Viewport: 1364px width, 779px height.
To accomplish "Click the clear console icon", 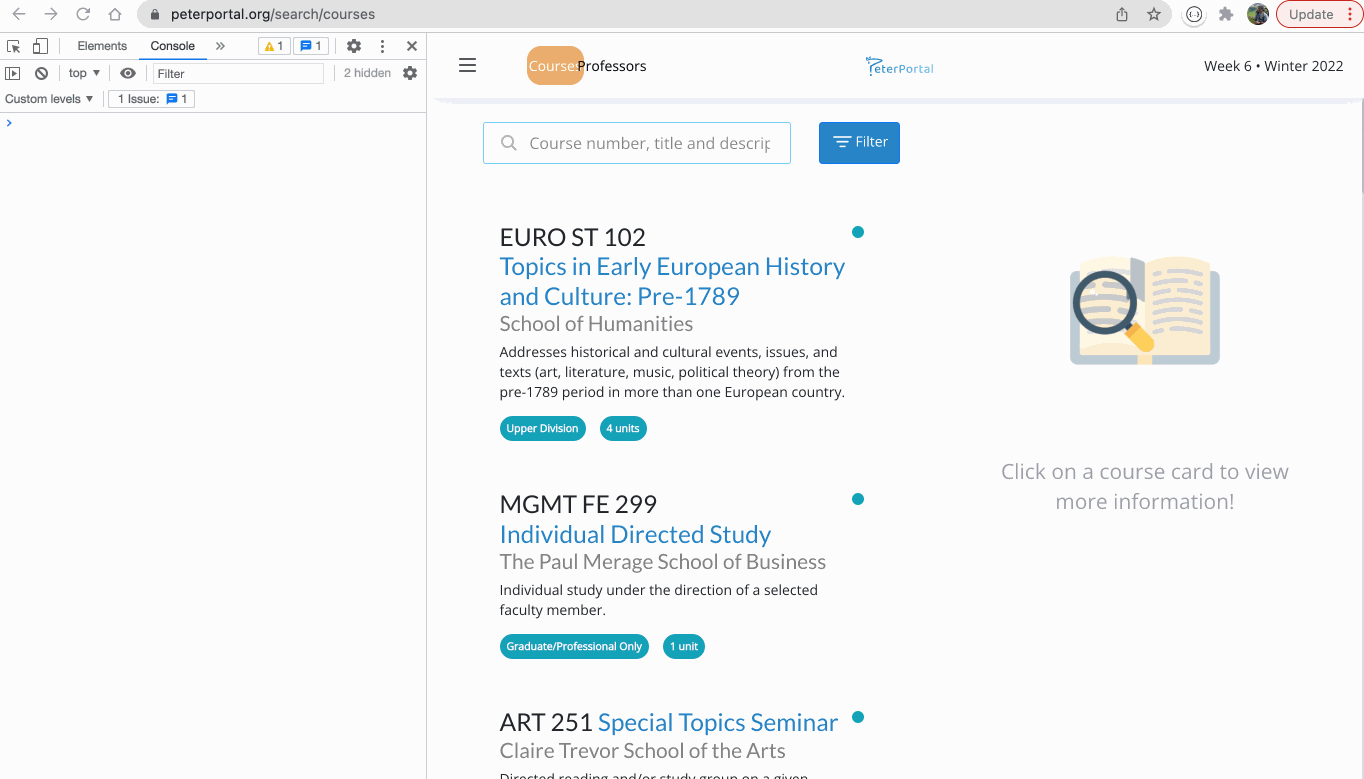I will click(x=41, y=72).
